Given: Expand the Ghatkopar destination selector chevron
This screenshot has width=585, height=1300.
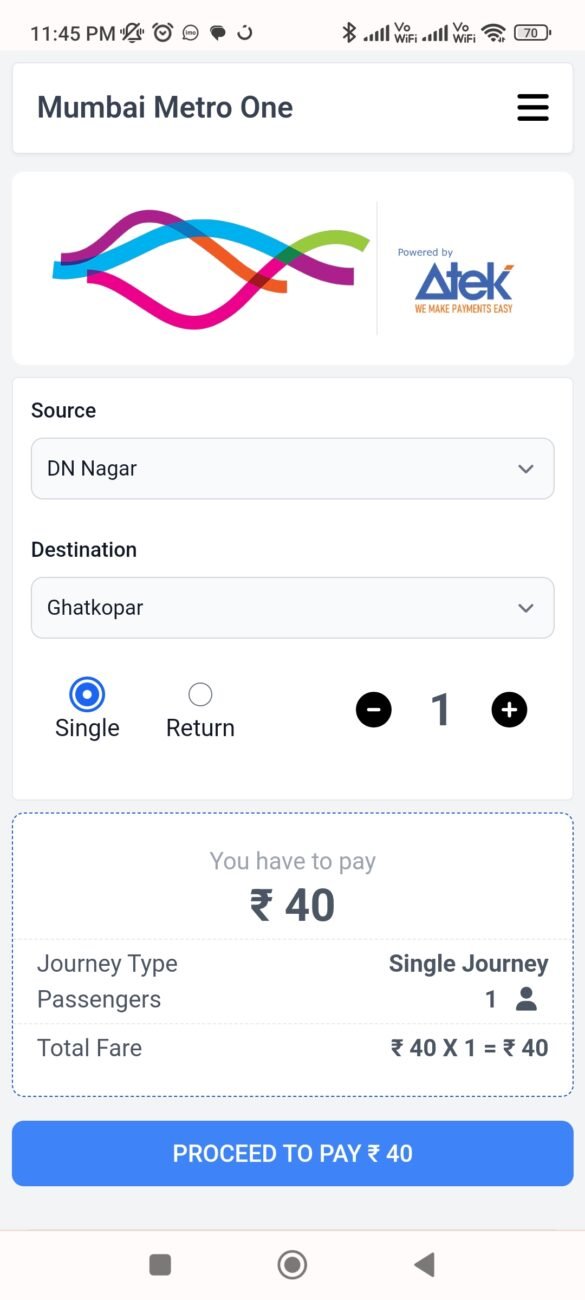Looking at the screenshot, I should tap(528, 608).
